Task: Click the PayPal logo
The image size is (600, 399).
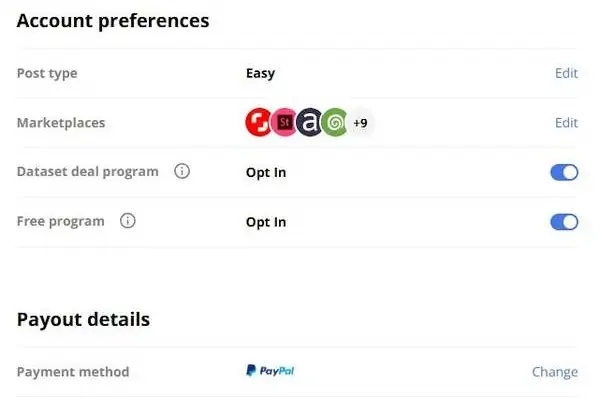Action: pos(270,371)
